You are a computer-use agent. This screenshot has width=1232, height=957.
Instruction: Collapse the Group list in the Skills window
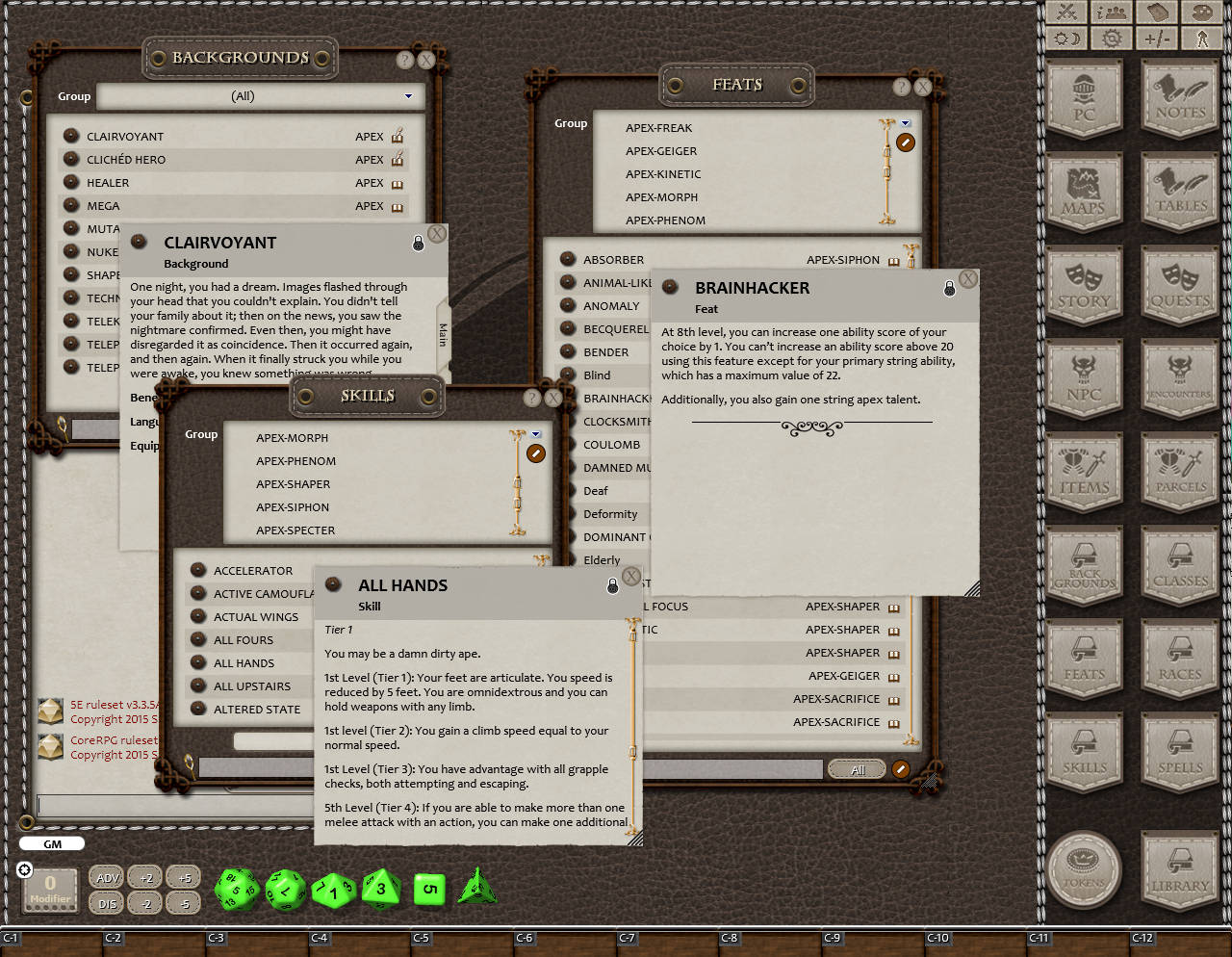coord(535,435)
